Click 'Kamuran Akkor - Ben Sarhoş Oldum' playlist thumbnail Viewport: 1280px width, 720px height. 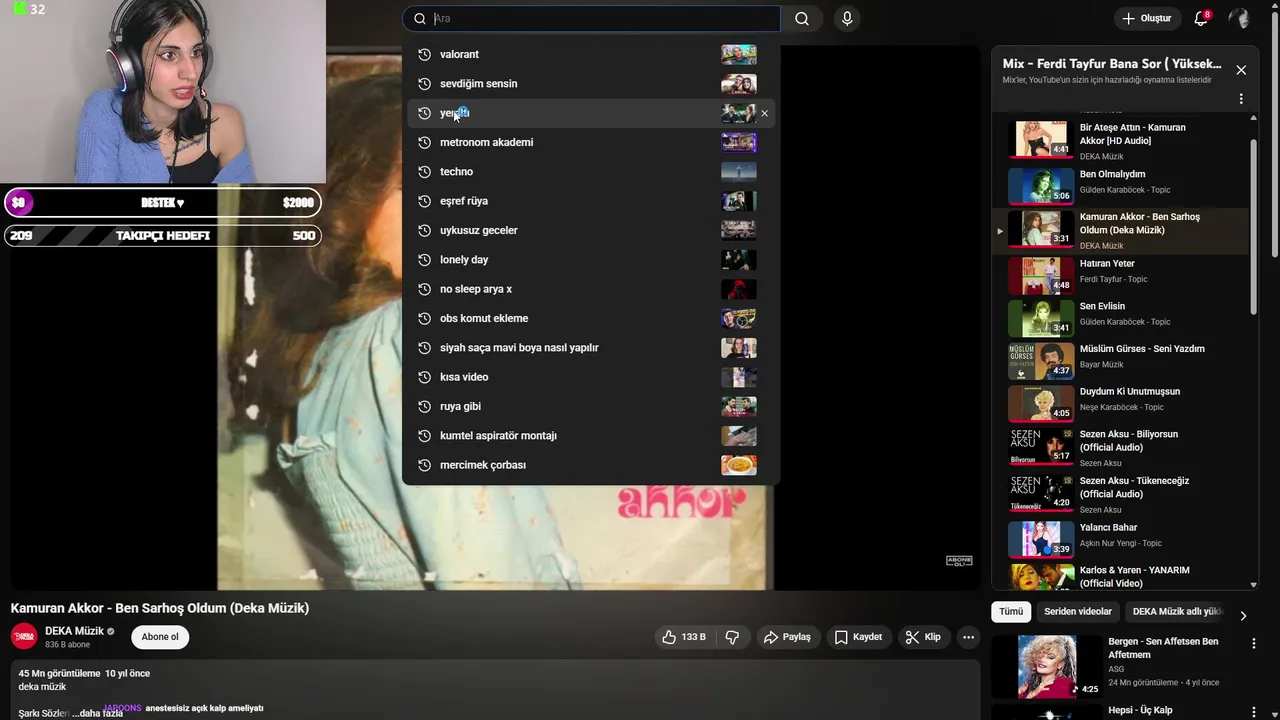(1041, 229)
